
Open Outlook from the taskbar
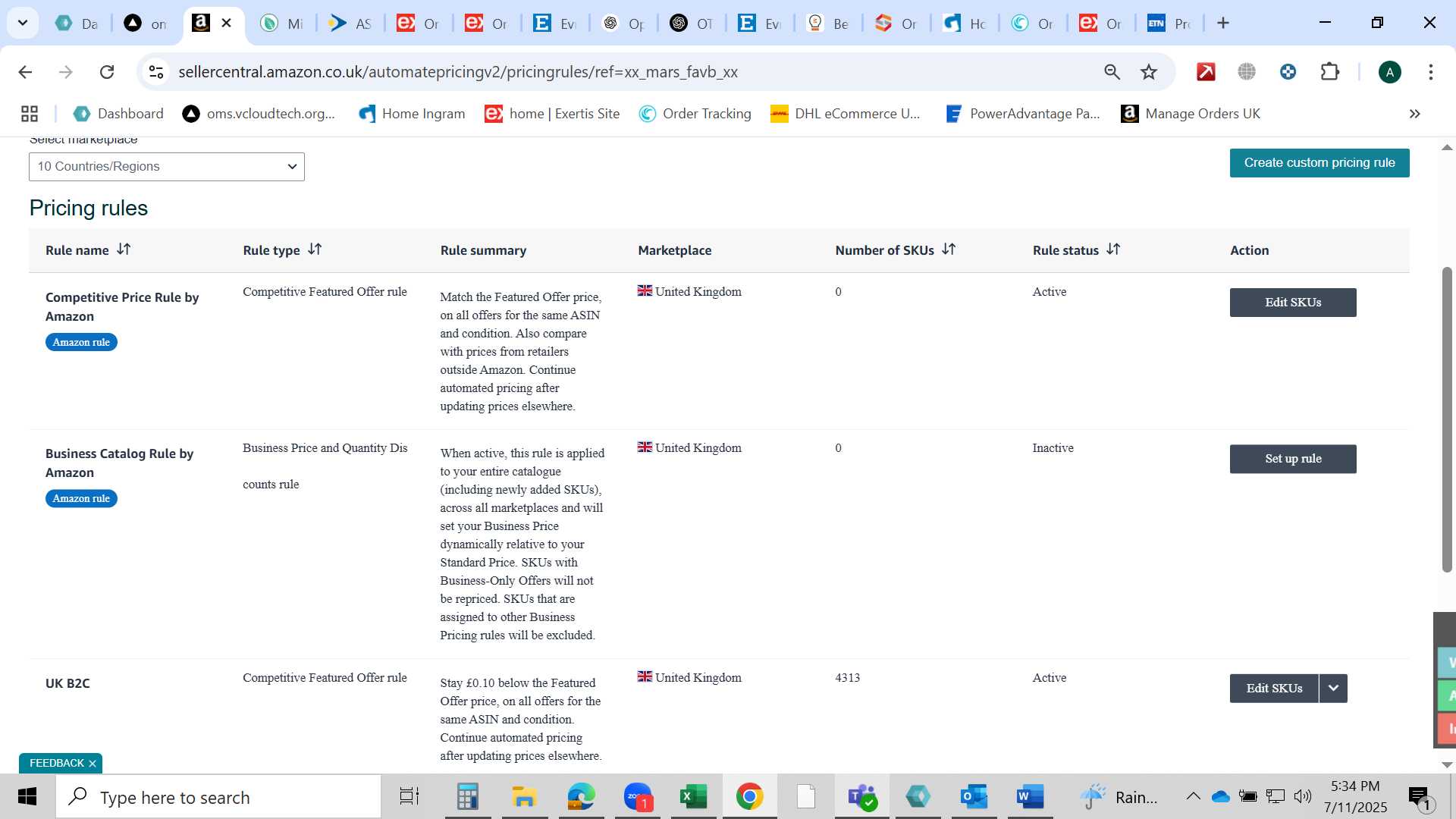click(974, 797)
